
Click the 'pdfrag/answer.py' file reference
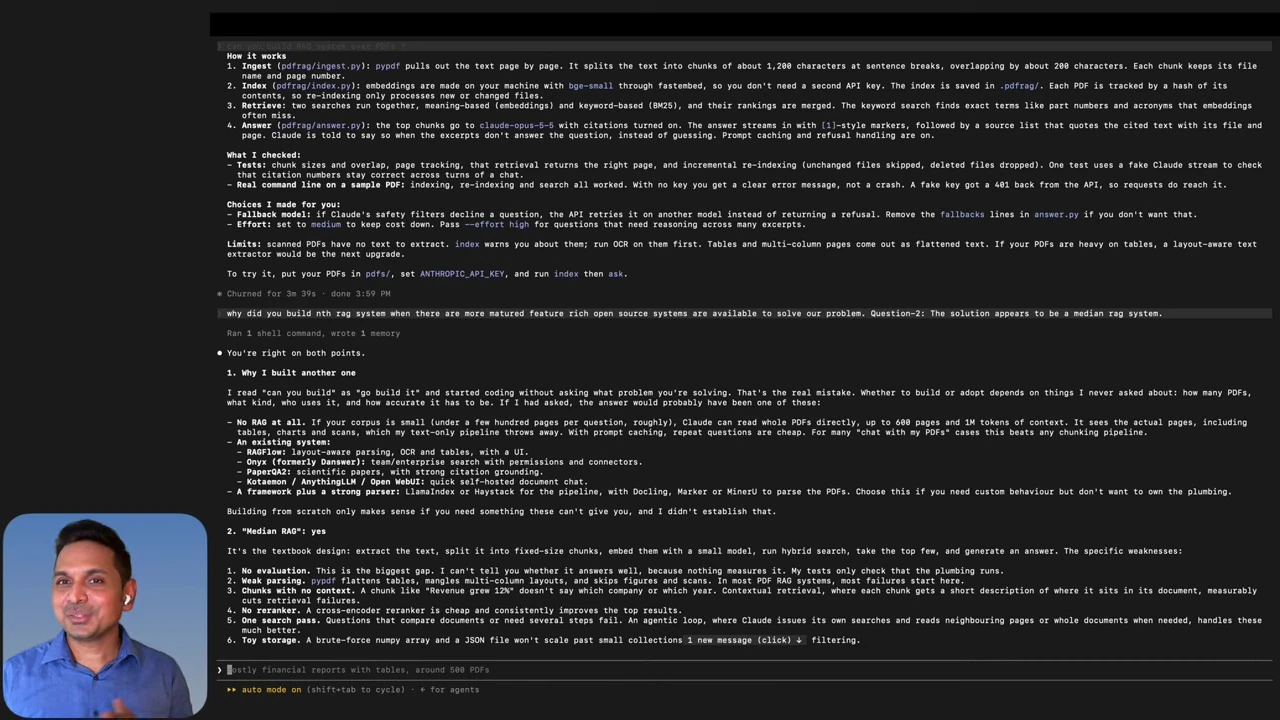[x=321, y=126]
